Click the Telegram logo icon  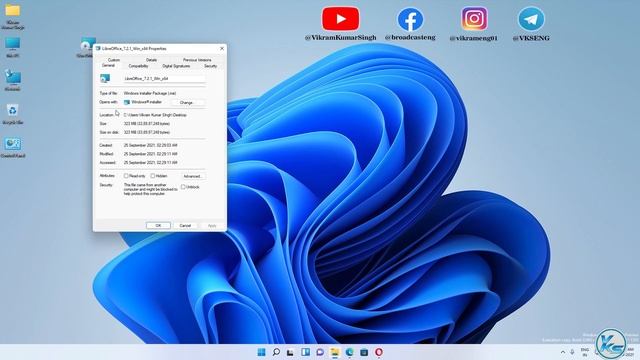coord(531,19)
